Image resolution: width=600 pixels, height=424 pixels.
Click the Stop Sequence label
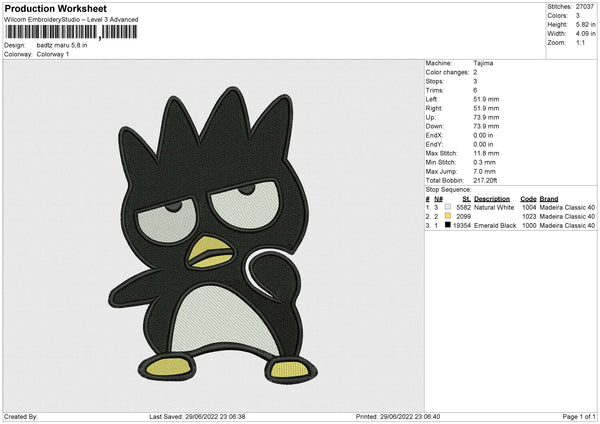[x=448, y=190]
